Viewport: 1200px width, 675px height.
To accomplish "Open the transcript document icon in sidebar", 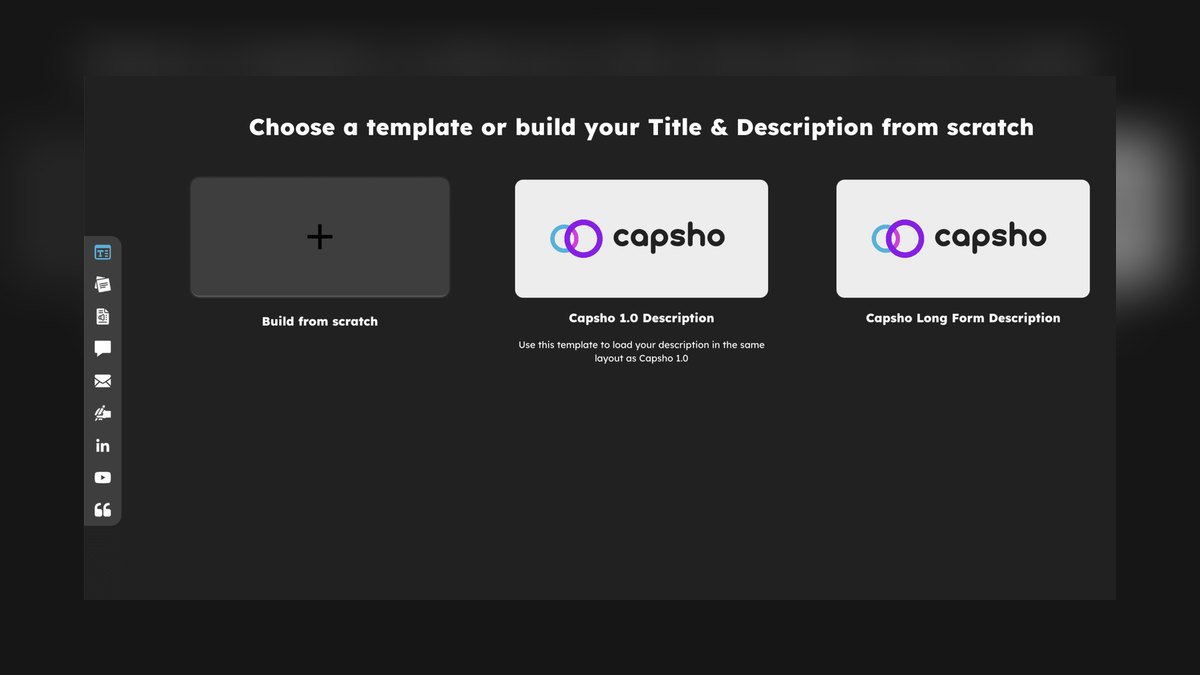I will (x=102, y=317).
